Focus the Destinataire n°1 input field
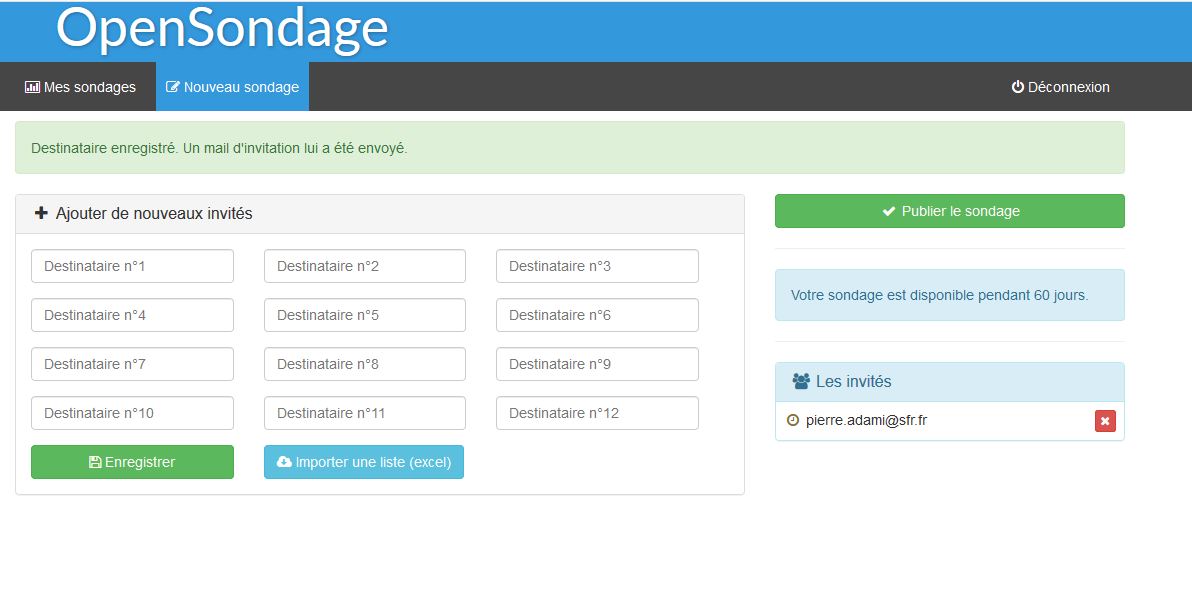The height and width of the screenshot is (593, 1192). pos(132,266)
